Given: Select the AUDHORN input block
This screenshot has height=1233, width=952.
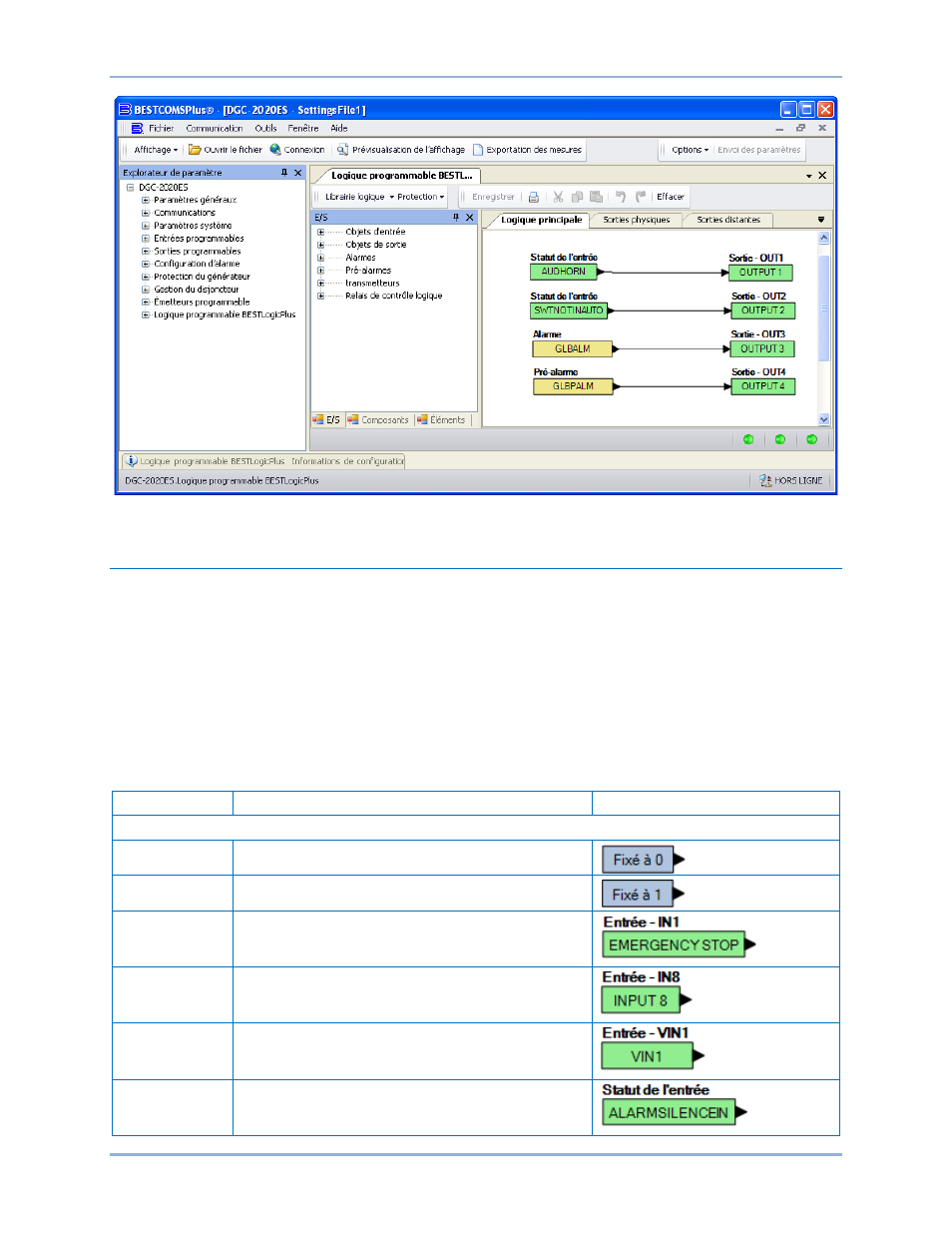Looking at the screenshot, I should point(564,272).
